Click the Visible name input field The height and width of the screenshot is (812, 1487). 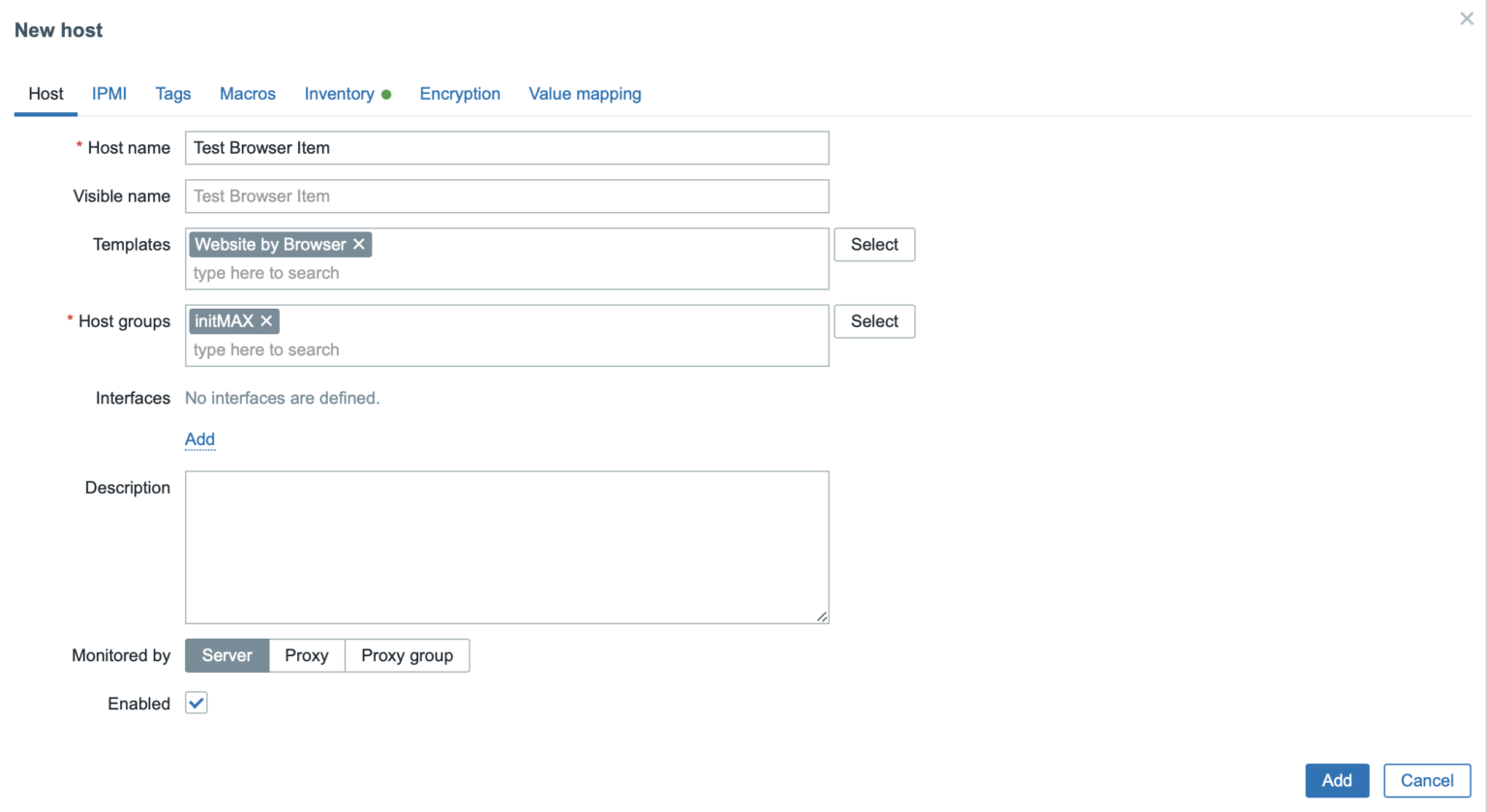coord(506,195)
